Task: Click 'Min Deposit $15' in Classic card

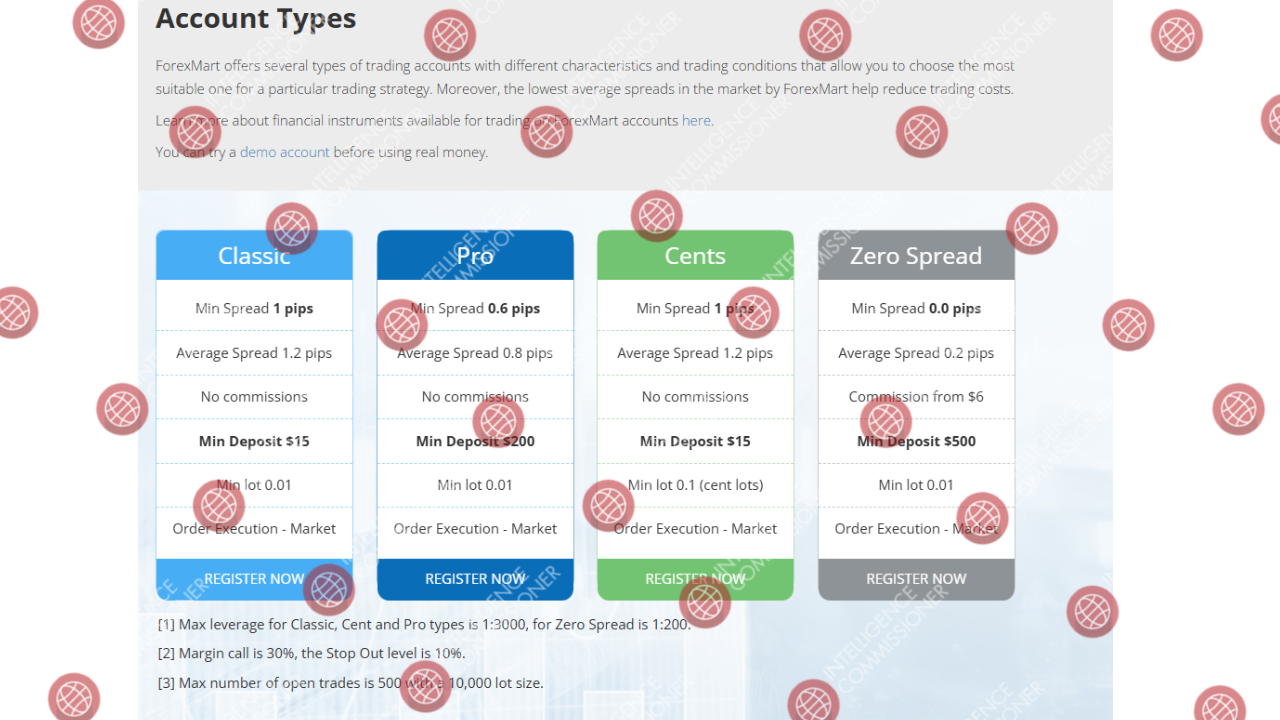Action: pyautogui.click(x=254, y=441)
